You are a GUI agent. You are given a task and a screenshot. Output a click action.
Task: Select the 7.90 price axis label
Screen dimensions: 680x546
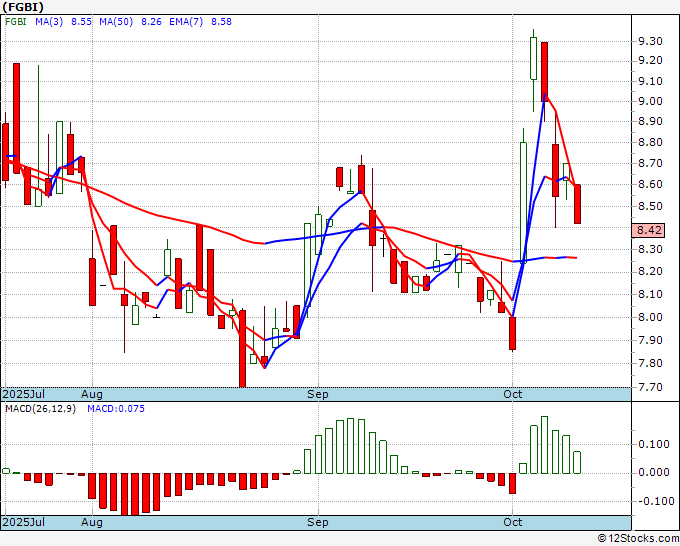click(x=650, y=340)
